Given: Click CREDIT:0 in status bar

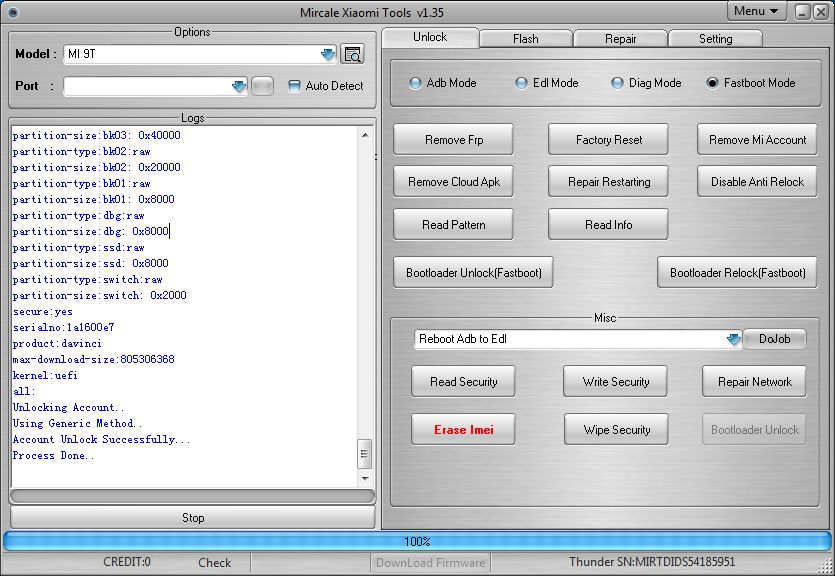Looking at the screenshot, I should pos(127,562).
